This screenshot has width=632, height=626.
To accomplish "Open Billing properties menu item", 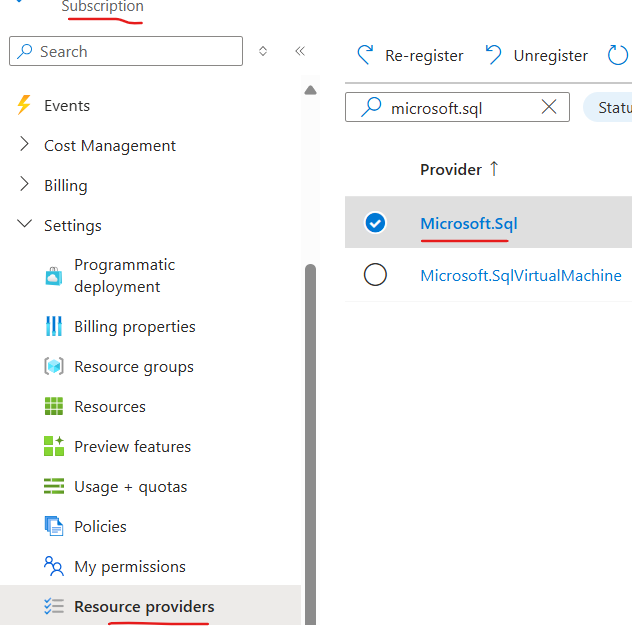I will point(135,327).
